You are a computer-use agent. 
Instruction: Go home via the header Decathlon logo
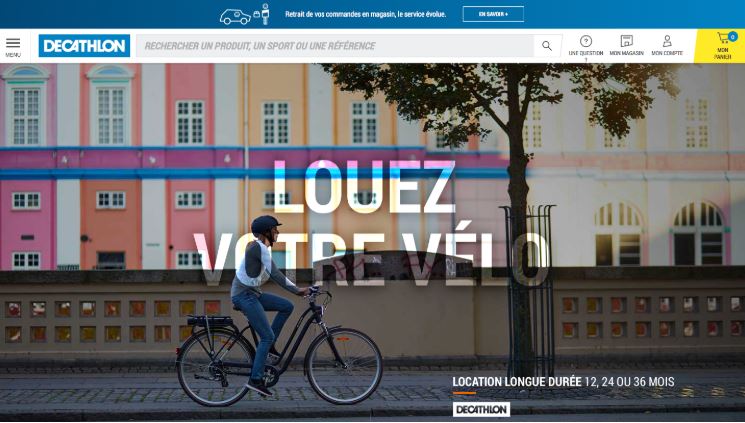pyautogui.click(x=84, y=46)
